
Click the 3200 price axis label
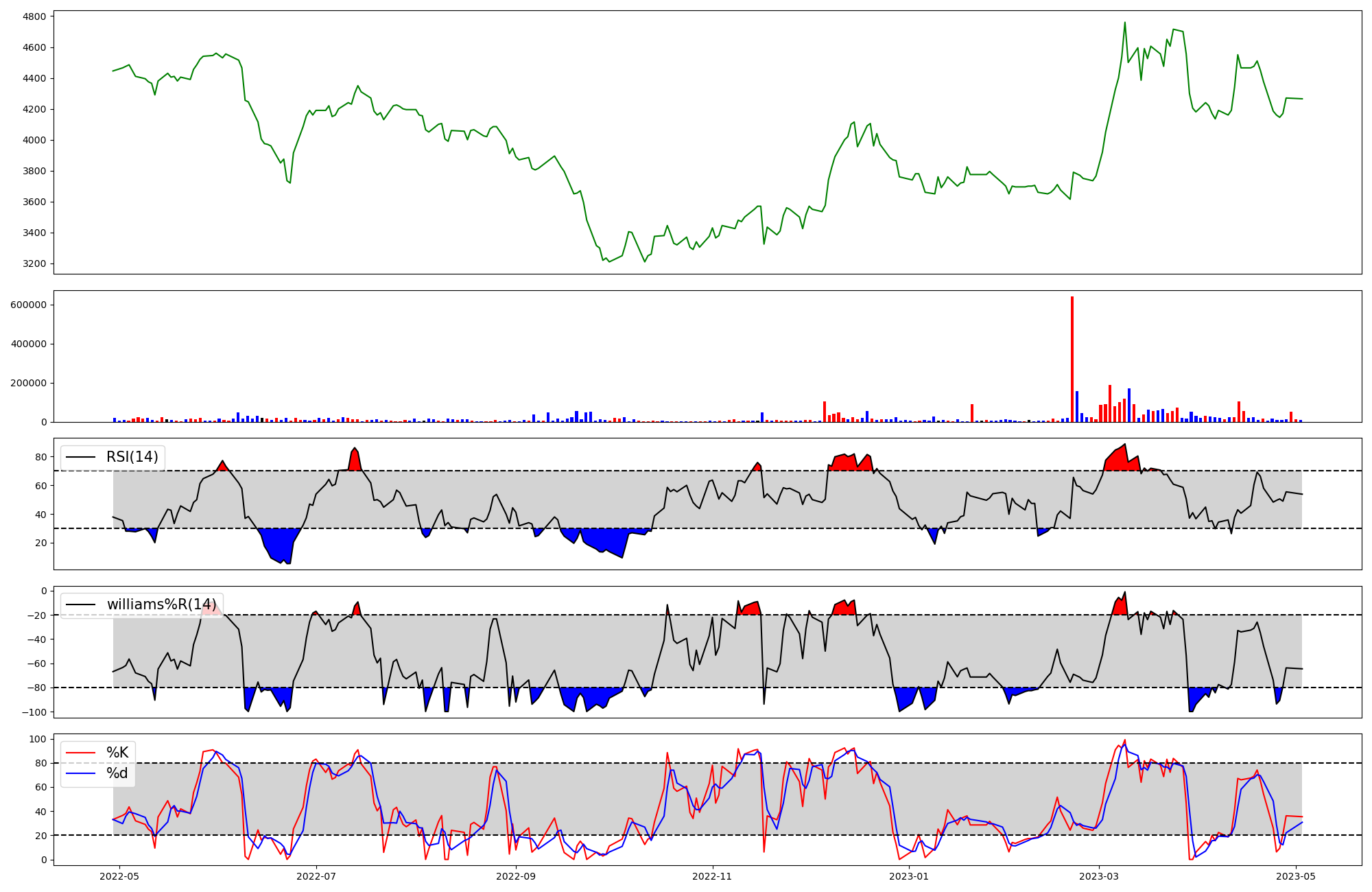click(x=35, y=263)
